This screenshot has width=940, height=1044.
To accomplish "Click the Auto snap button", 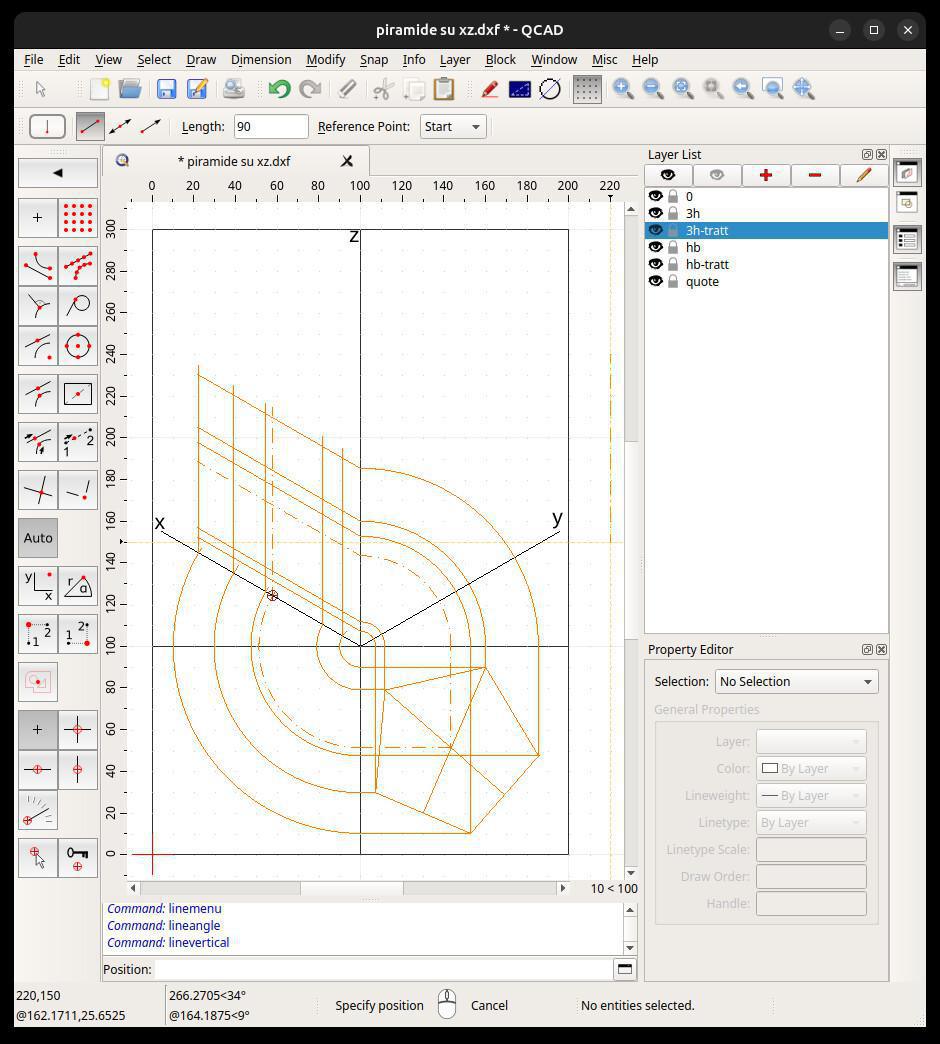I will tap(38, 538).
